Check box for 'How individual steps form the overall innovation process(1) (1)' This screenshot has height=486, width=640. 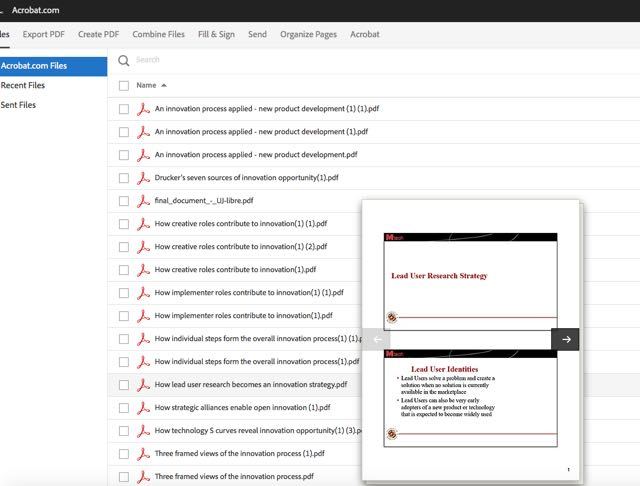point(124,339)
